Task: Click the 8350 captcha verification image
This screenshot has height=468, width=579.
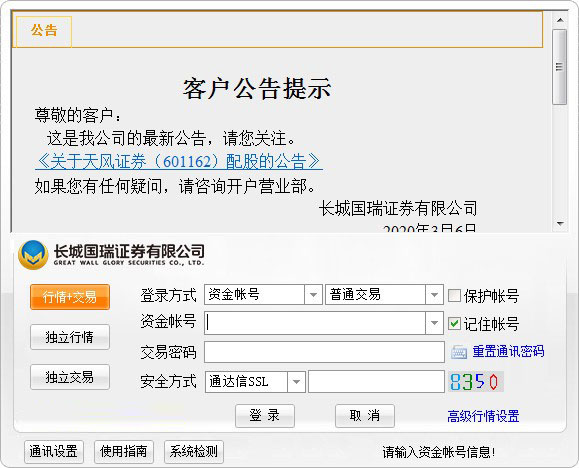Action: 476,382
